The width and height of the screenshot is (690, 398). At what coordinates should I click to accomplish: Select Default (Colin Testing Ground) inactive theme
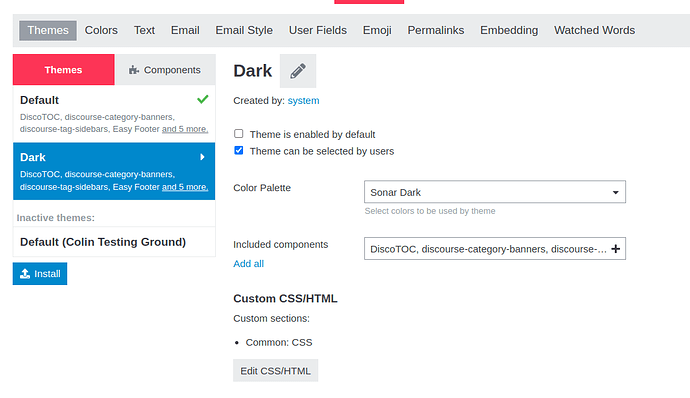114,242
